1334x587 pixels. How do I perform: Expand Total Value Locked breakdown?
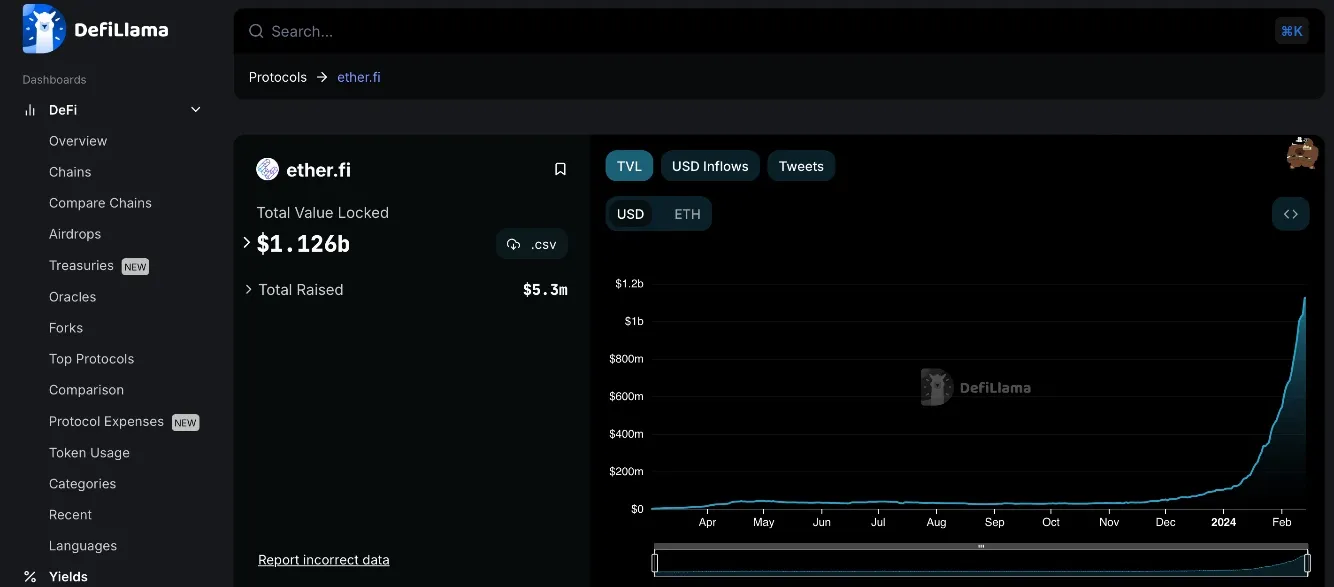point(247,243)
